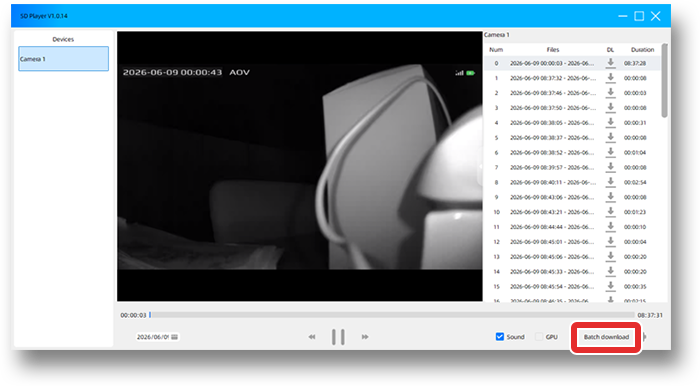Screen dimensions: 700x386
Task: Click the video preview area
Action: pyautogui.click(x=300, y=166)
